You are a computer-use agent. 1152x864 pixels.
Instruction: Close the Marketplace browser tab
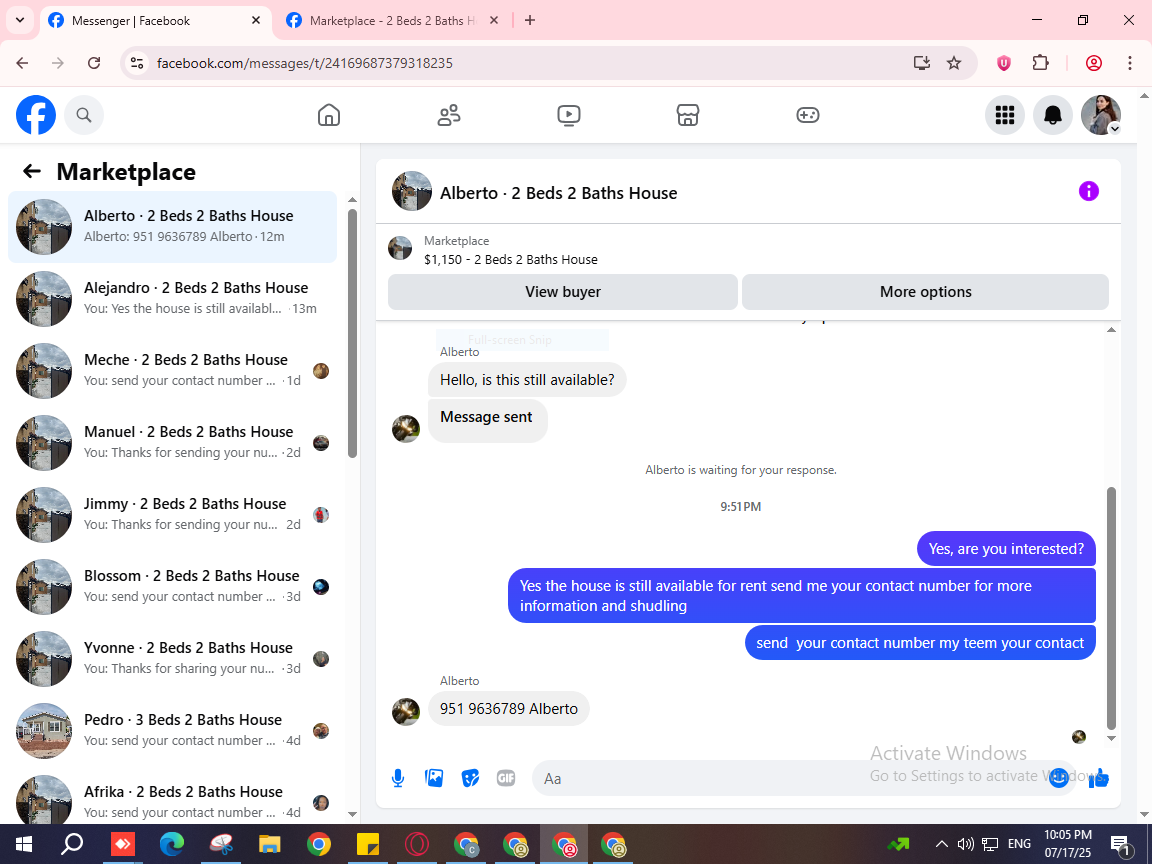pyautogui.click(x=494, y=21)
